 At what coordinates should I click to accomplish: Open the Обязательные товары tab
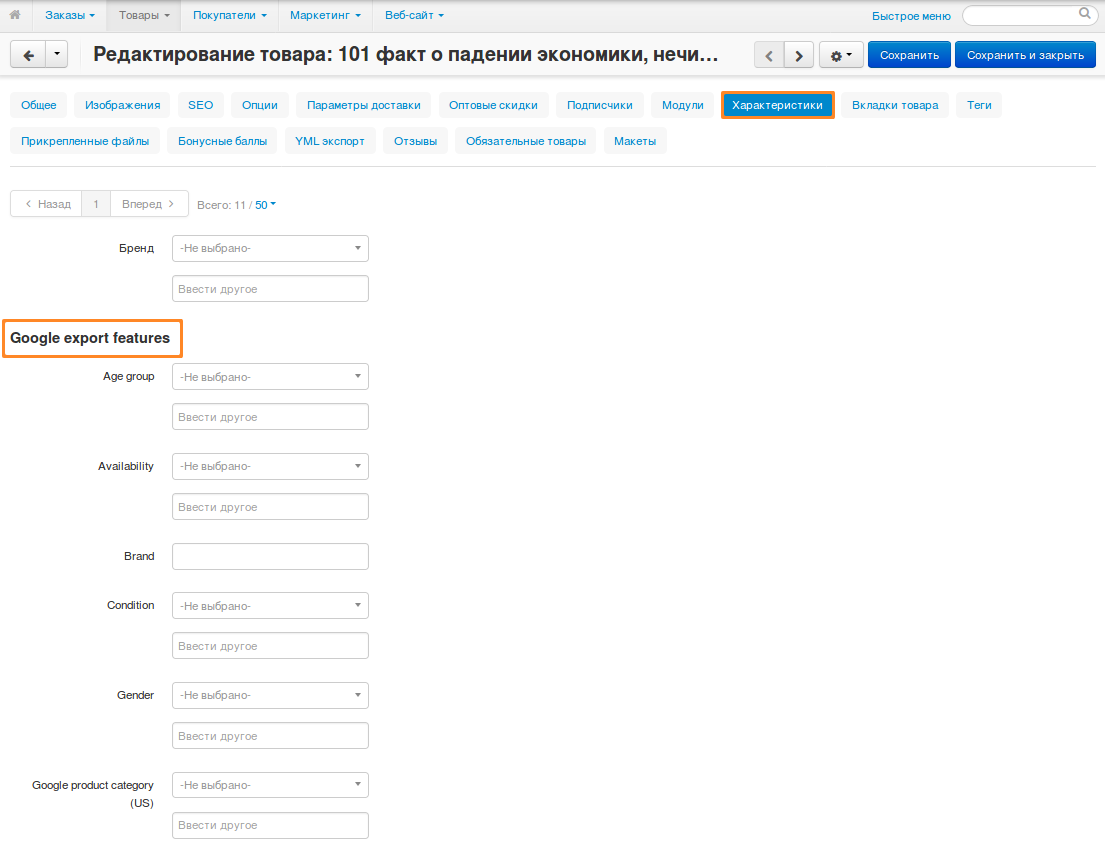(x=526, y=141)
